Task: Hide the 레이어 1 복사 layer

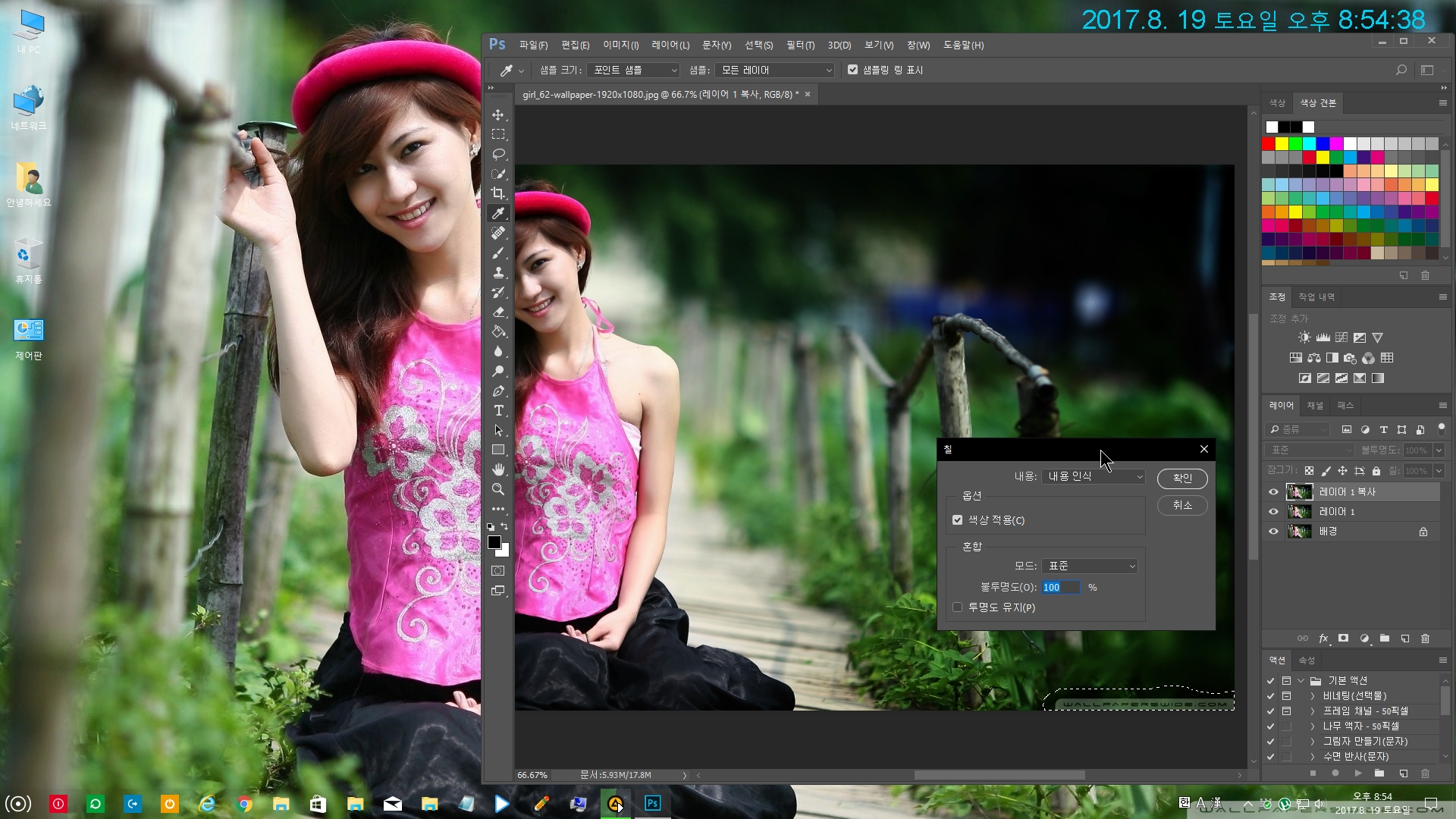Action: (x=1273, y=492)
